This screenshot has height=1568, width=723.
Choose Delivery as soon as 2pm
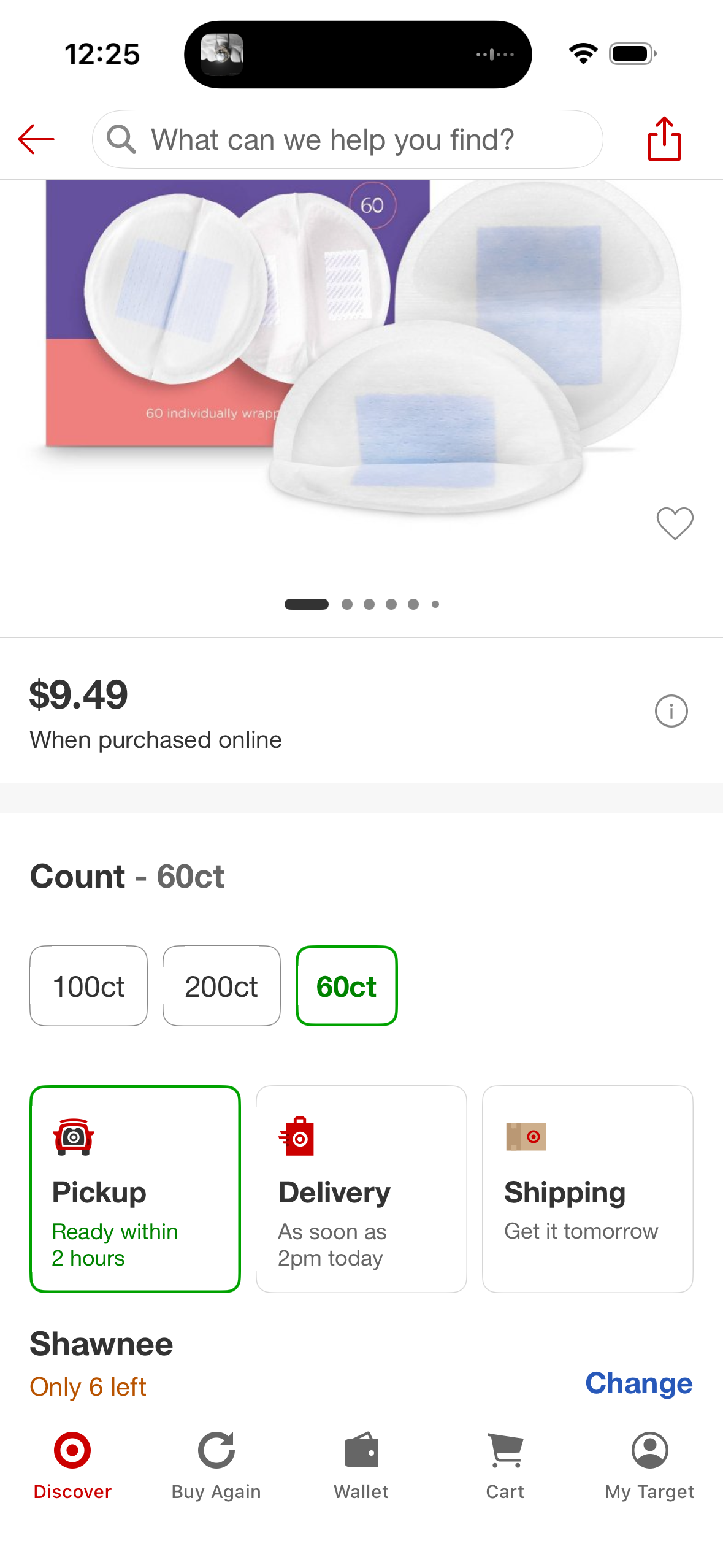(x=361, y=1189)
